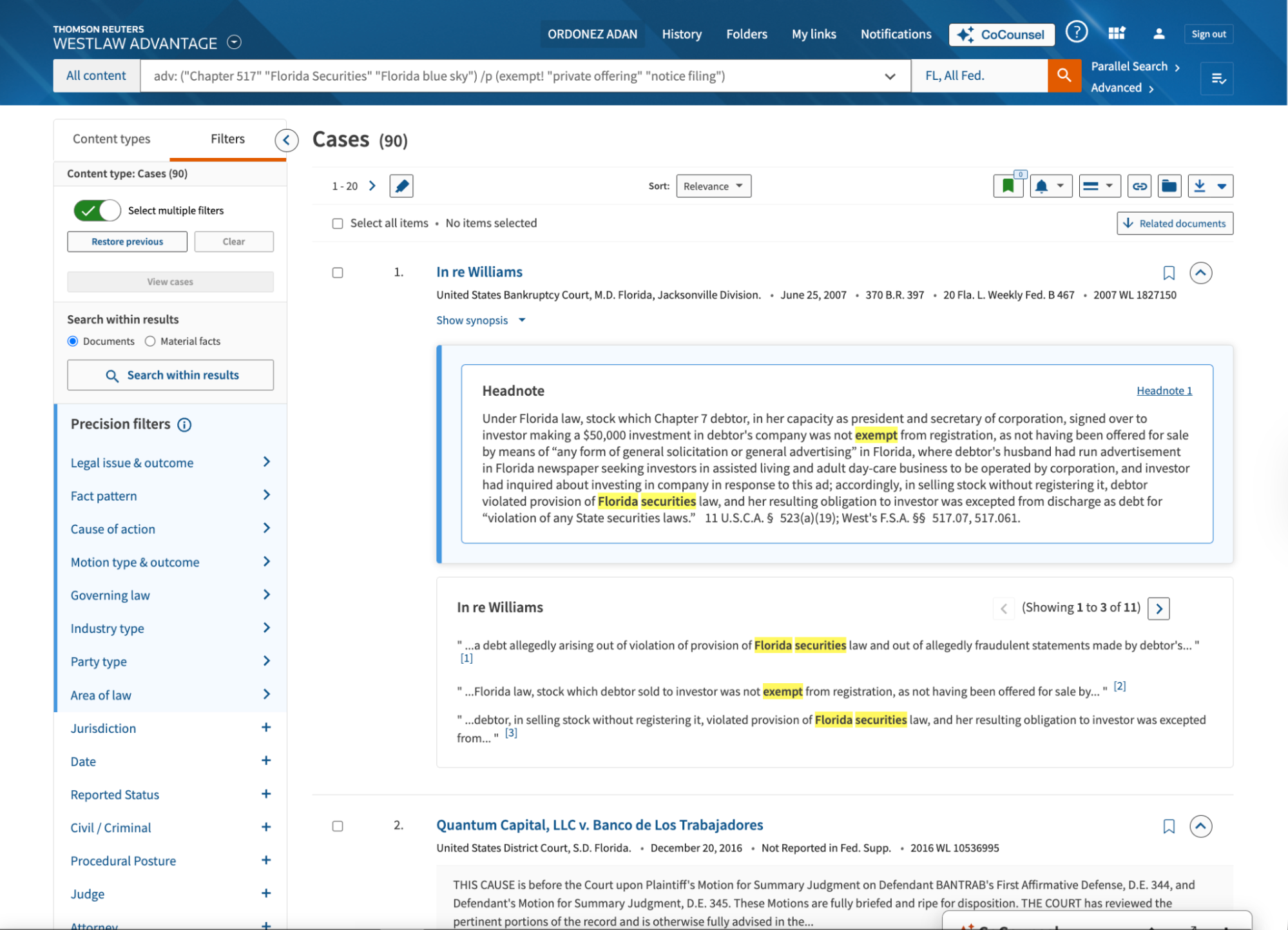
Task: Click the annotation highlighter icon
Action: coord(401,186)
